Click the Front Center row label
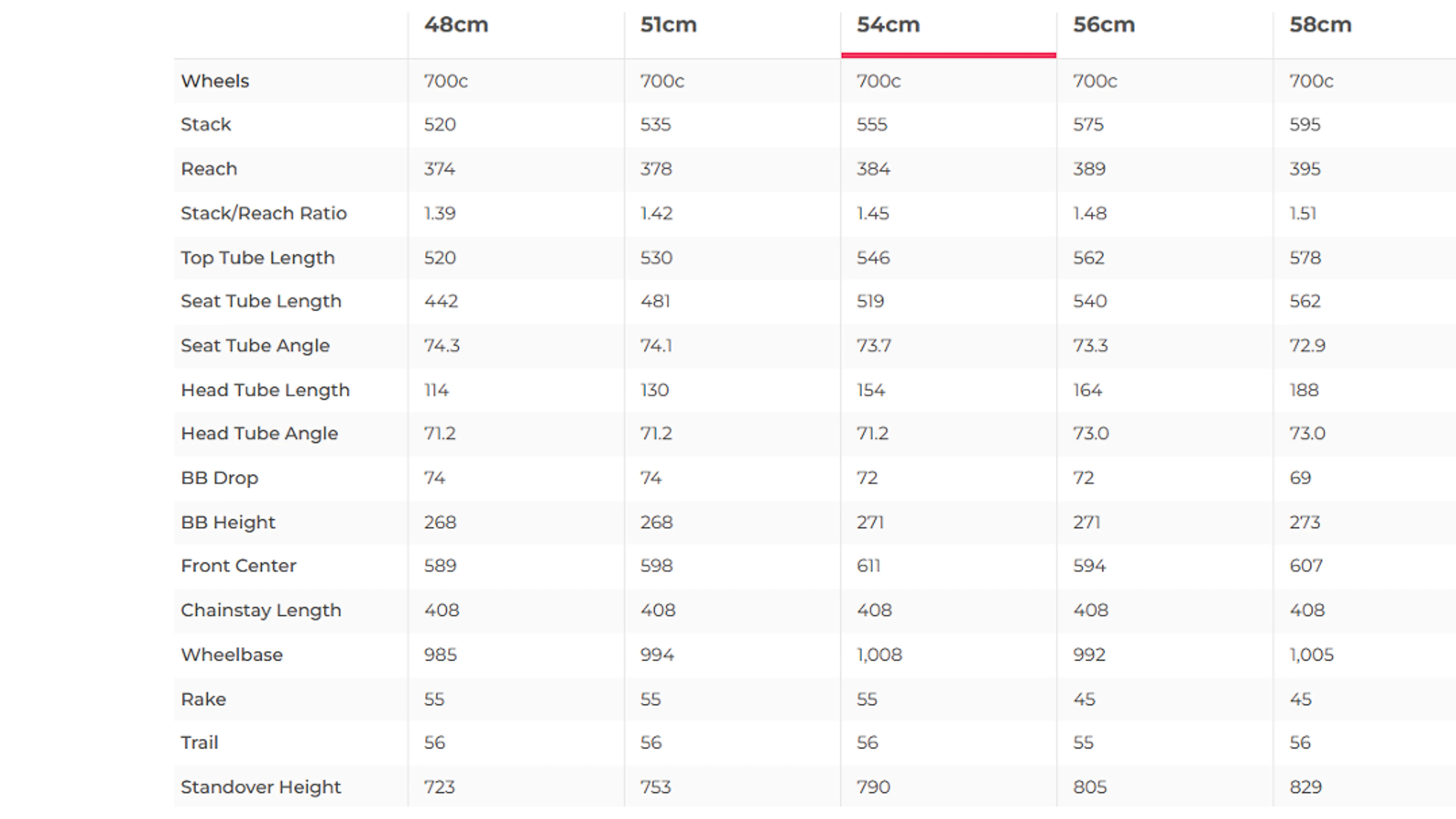The image size is (1456, 819). pyautogui.click(x=239, y=566)
